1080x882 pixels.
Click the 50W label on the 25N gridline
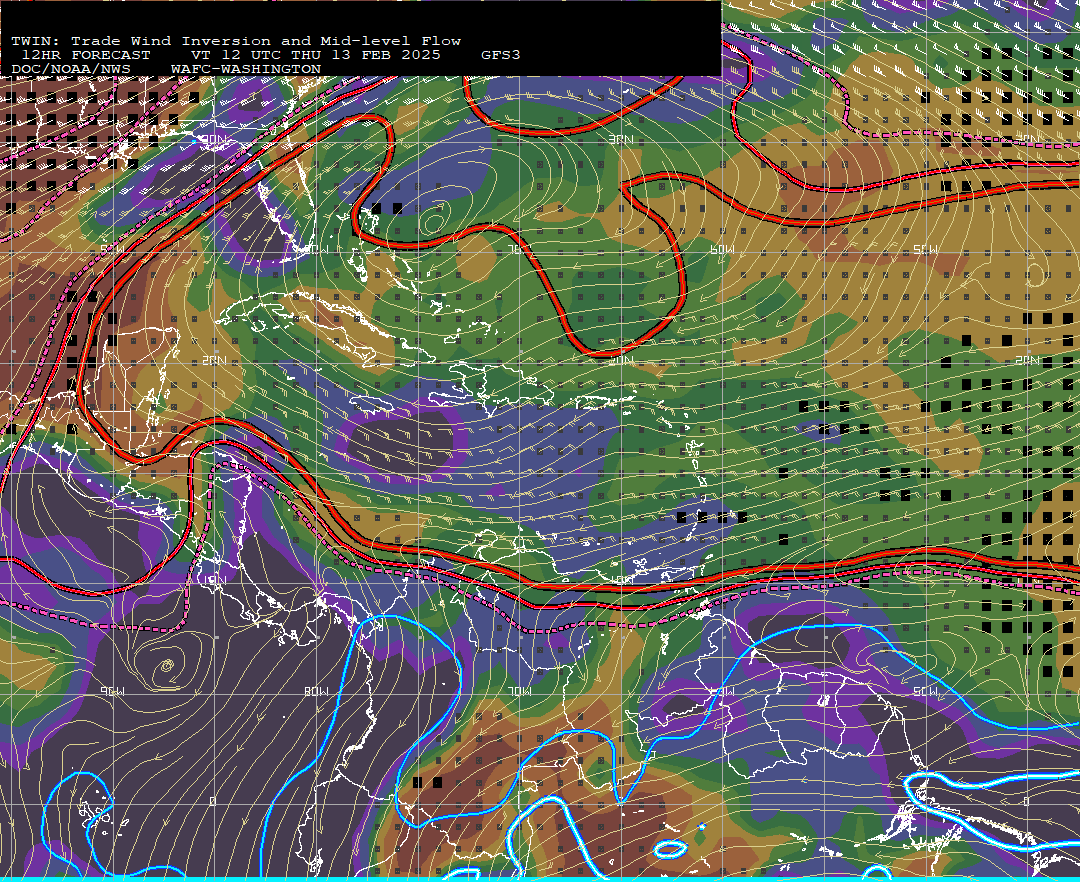click(x=925, y=249)
